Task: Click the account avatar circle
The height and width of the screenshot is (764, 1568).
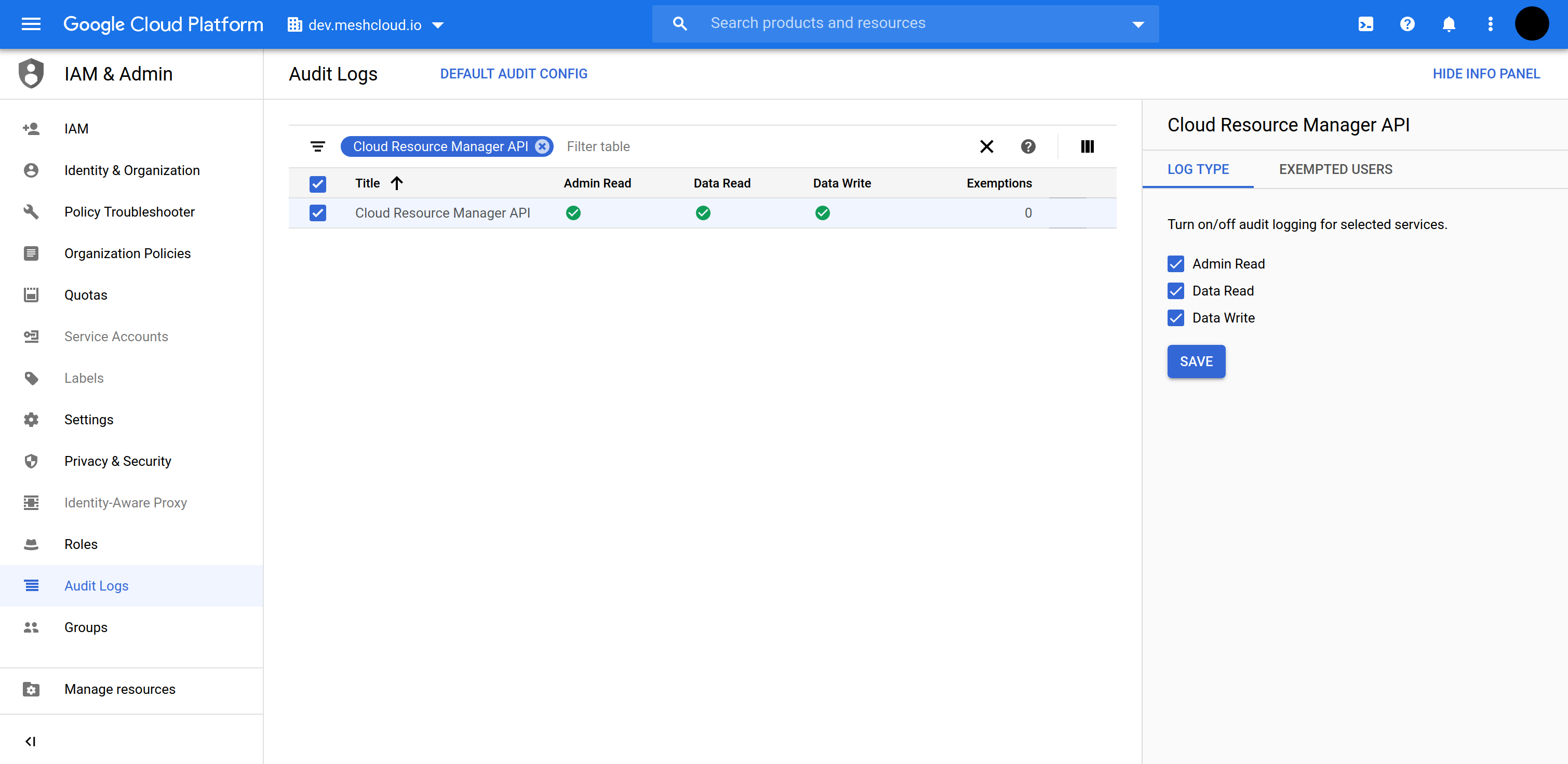Action: tap(1532, 24)
